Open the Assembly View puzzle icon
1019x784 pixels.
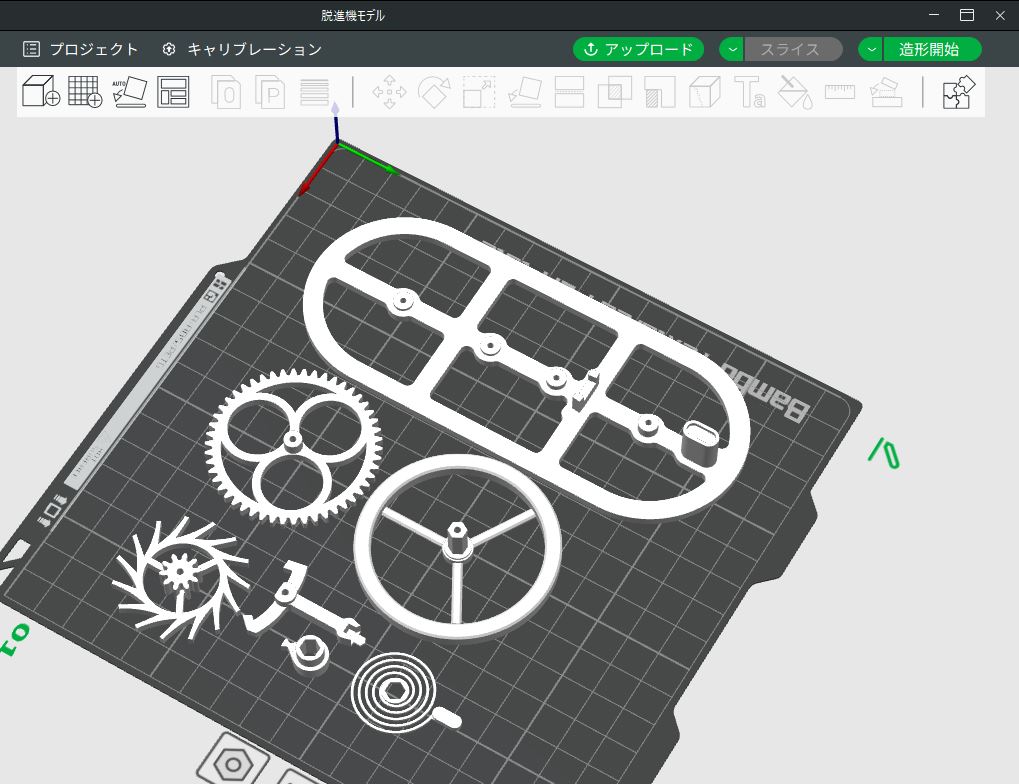click(x=958, y=92)
